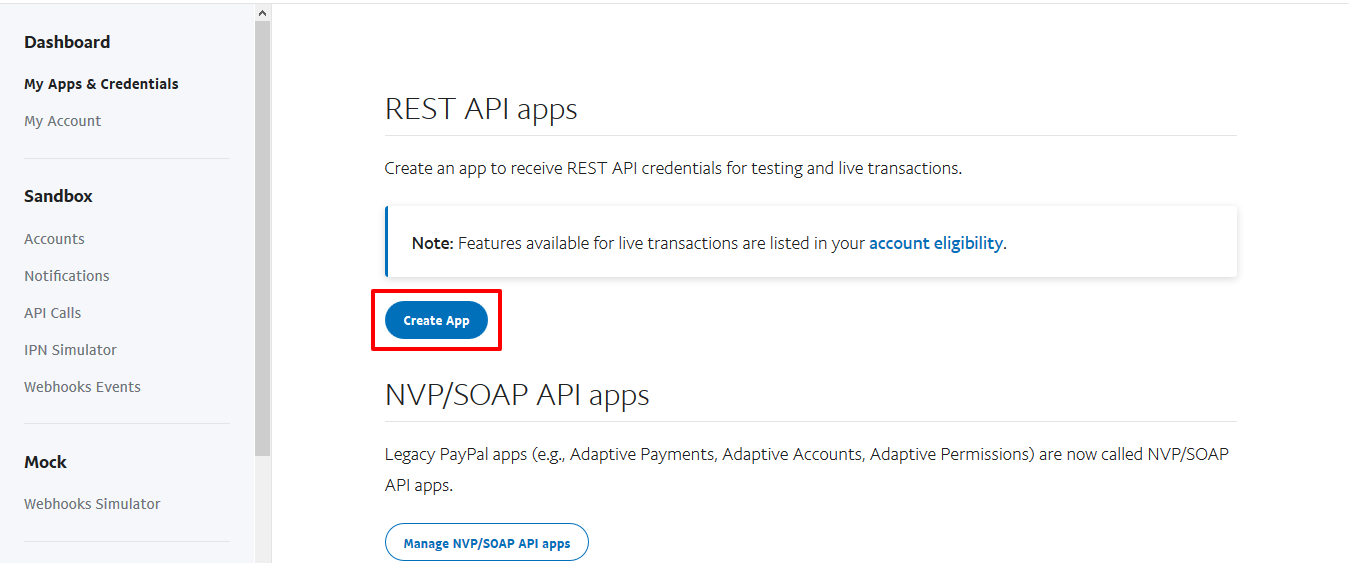Open Sandbox Accounts page

pos(54,239)
